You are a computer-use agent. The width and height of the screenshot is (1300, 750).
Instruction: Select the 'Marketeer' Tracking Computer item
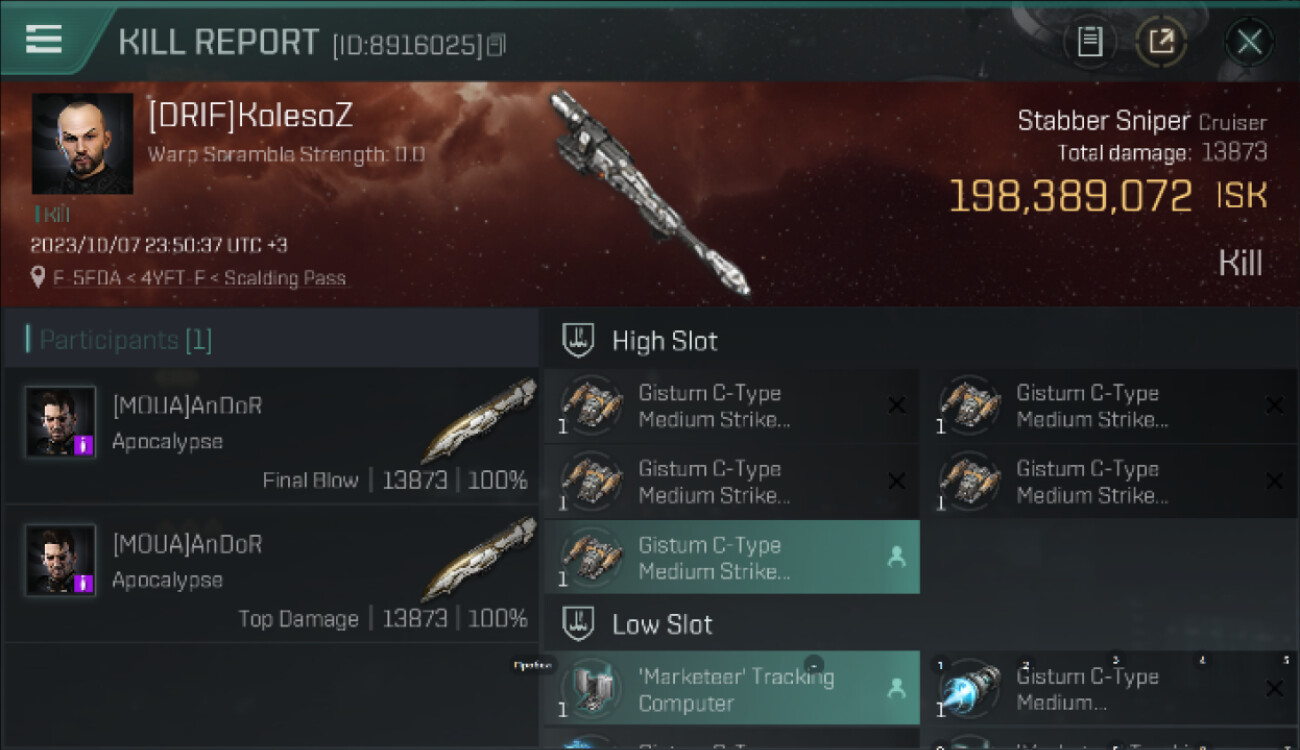point(732,689)
